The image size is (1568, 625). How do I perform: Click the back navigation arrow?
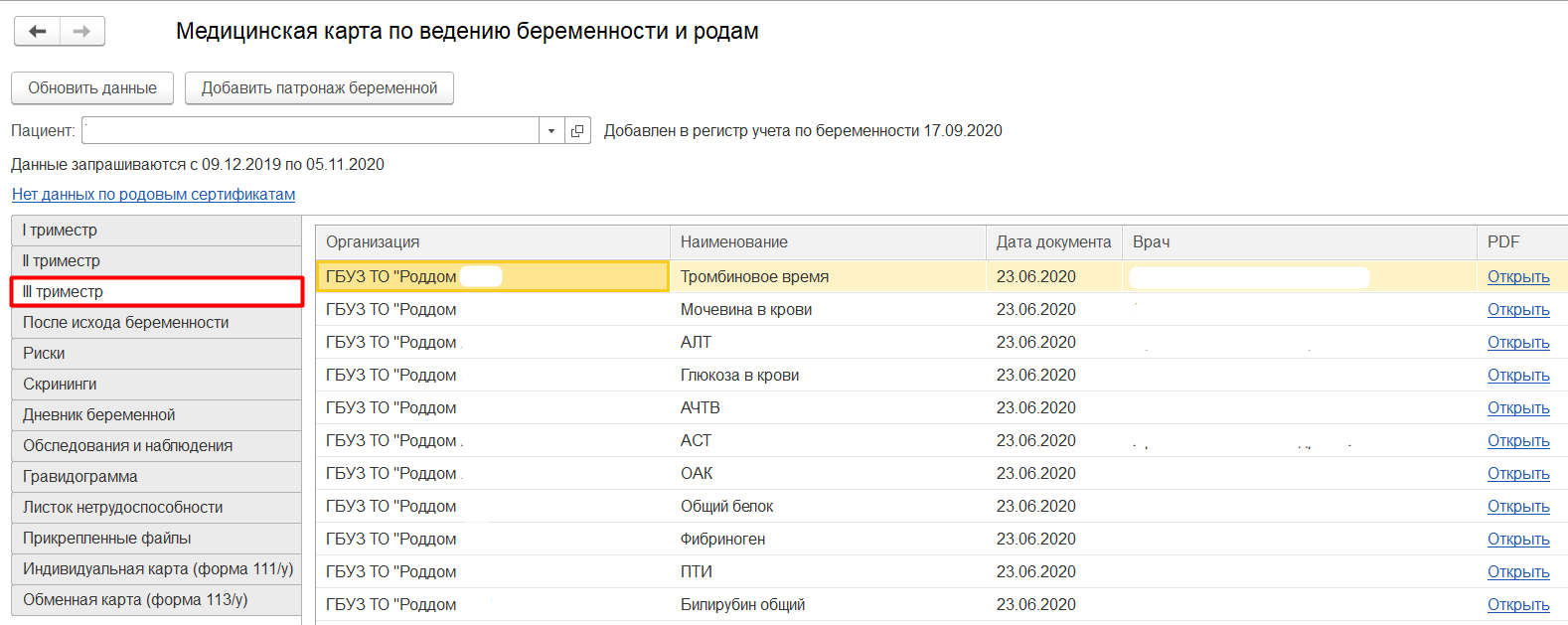pyautogui.click(x=38, y=32)
